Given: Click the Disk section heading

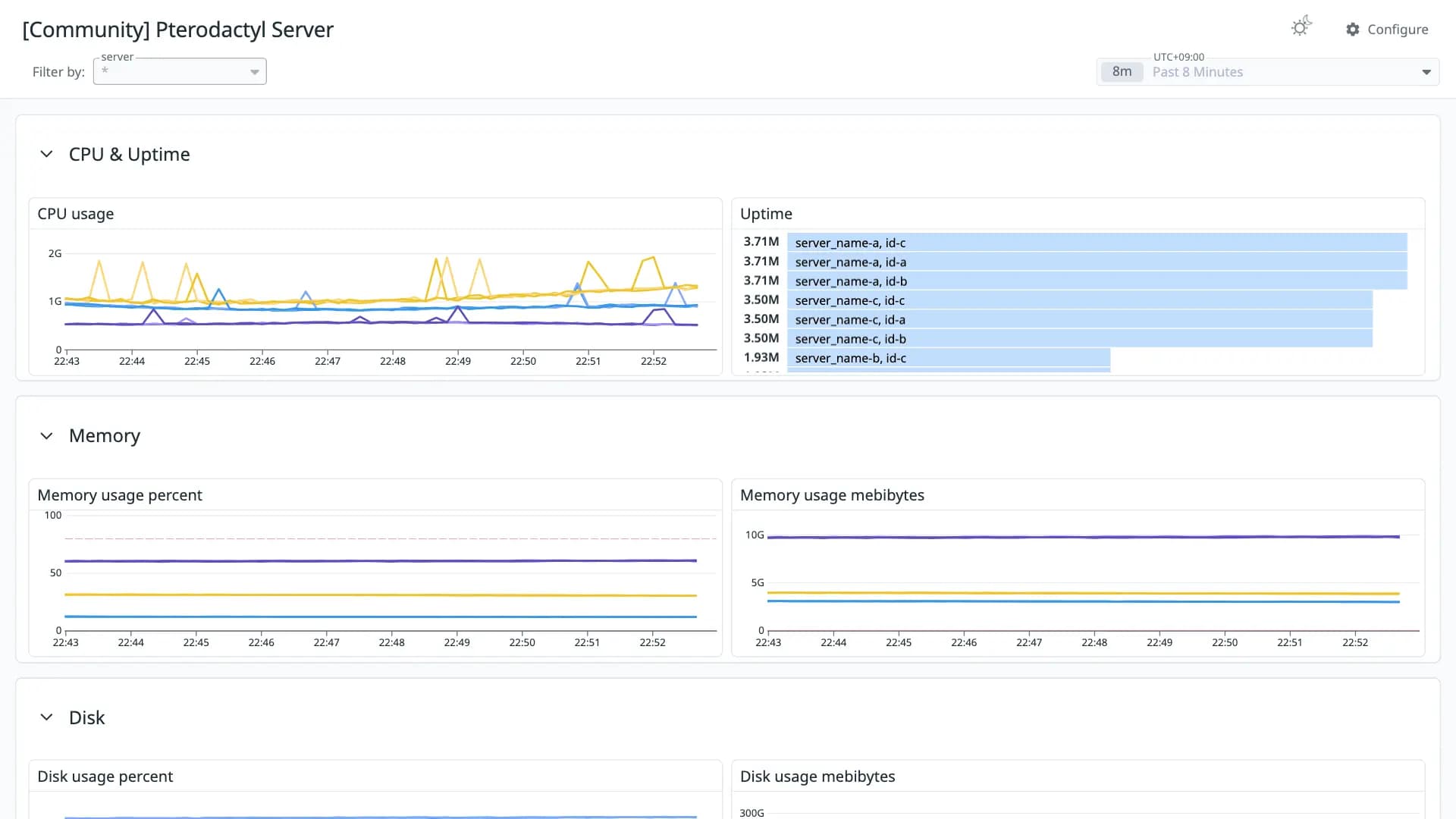Looking at the screenshot, I should point(86,717).
